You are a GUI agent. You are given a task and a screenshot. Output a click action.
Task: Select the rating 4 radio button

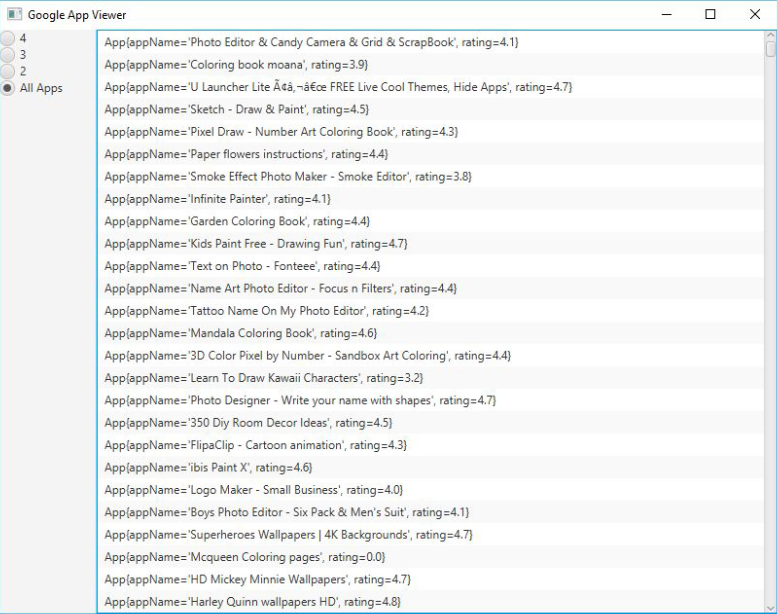point(7,38)
